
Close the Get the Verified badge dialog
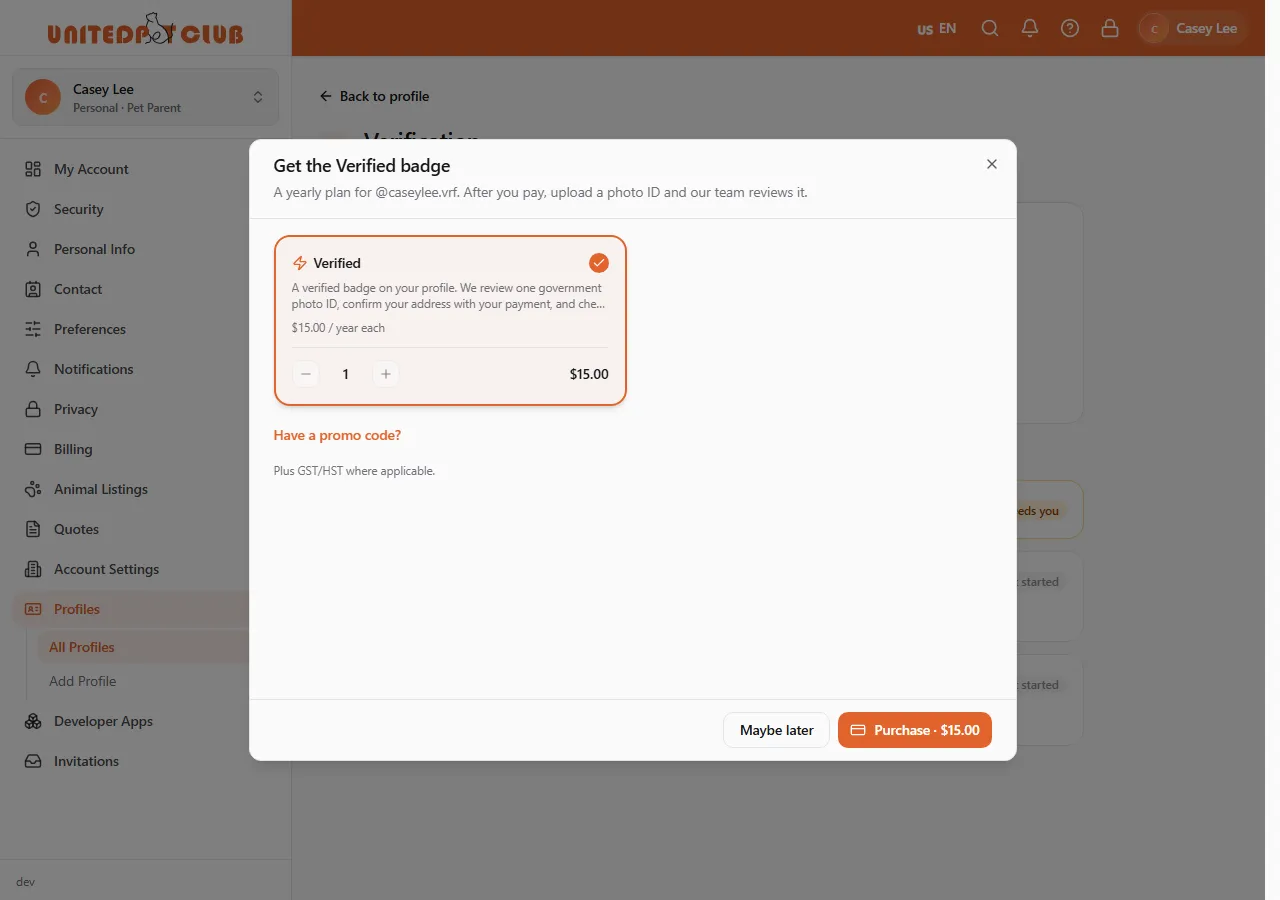(992, 164)
